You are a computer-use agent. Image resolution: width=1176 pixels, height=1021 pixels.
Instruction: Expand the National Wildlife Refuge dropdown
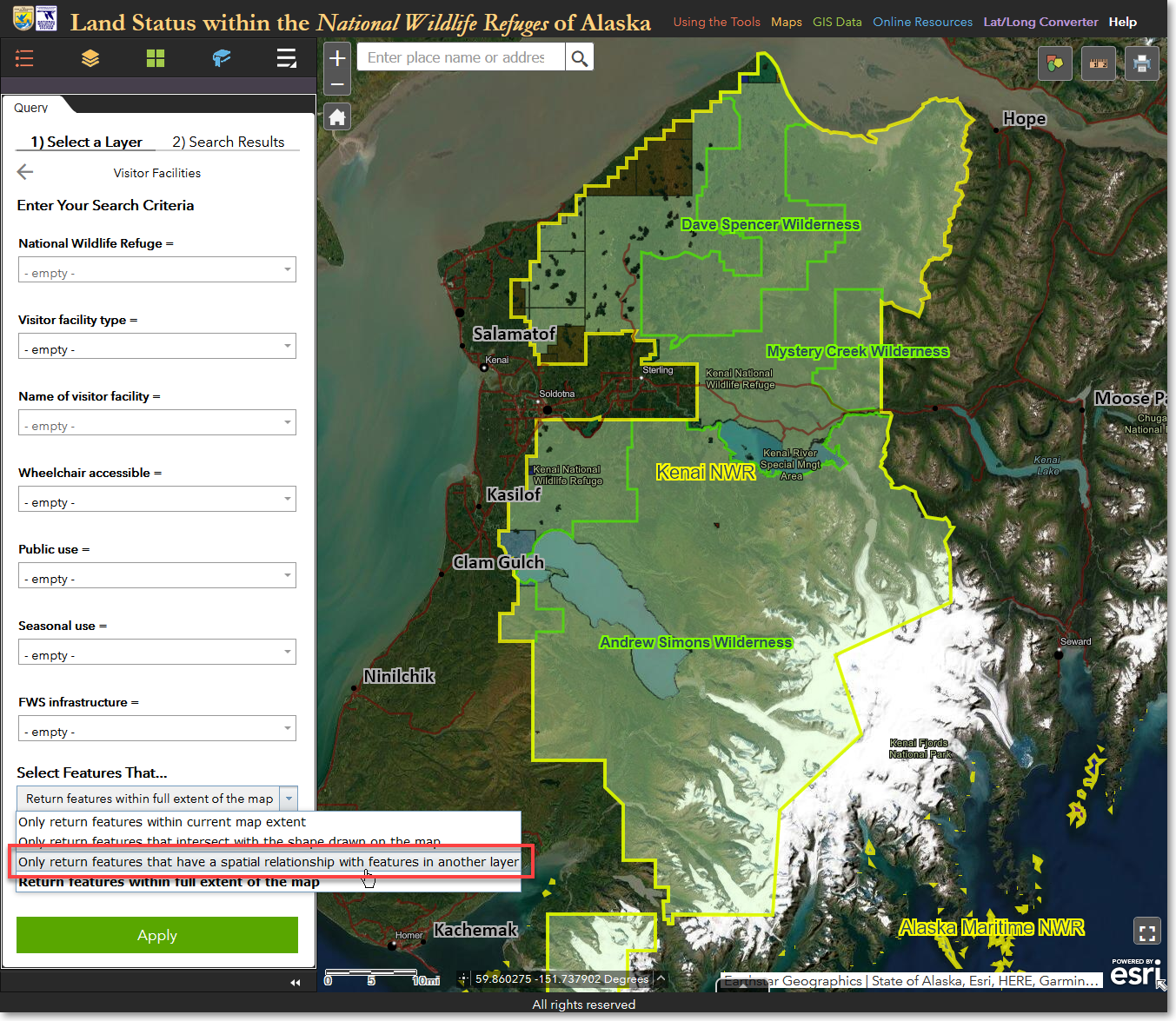157,270
